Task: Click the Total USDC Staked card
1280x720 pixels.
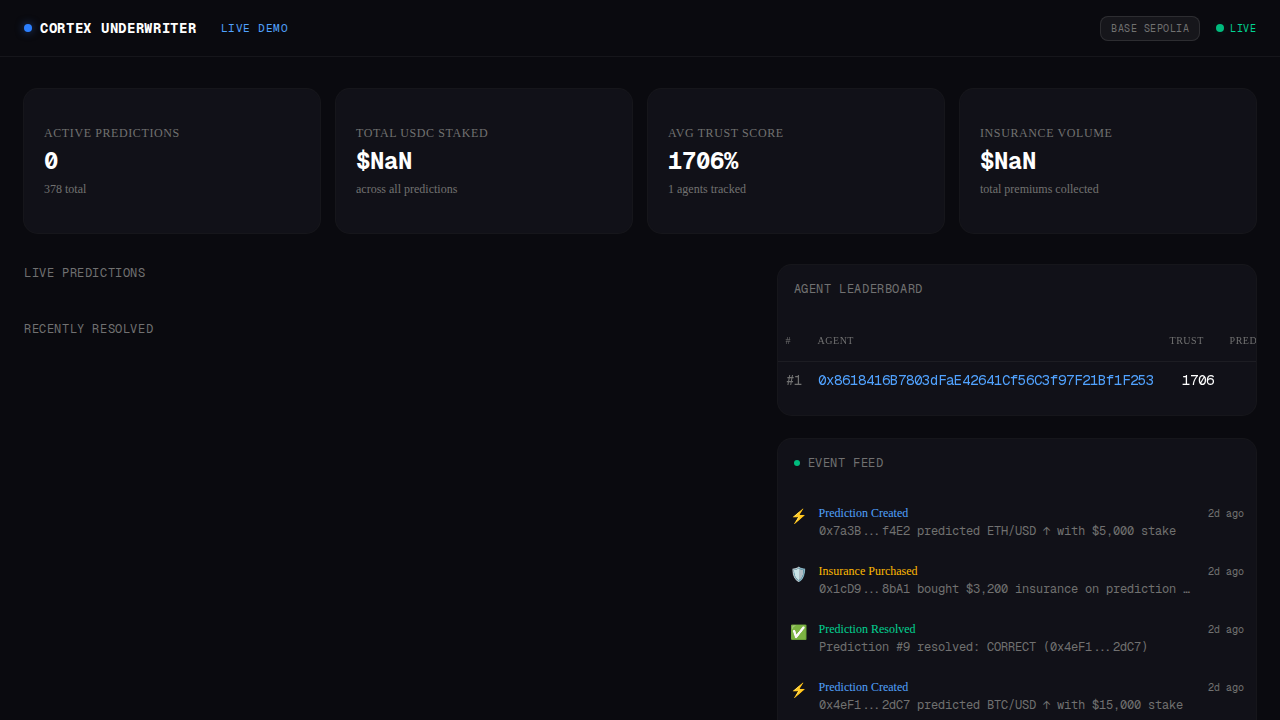Action: click(x=484, y=161)
